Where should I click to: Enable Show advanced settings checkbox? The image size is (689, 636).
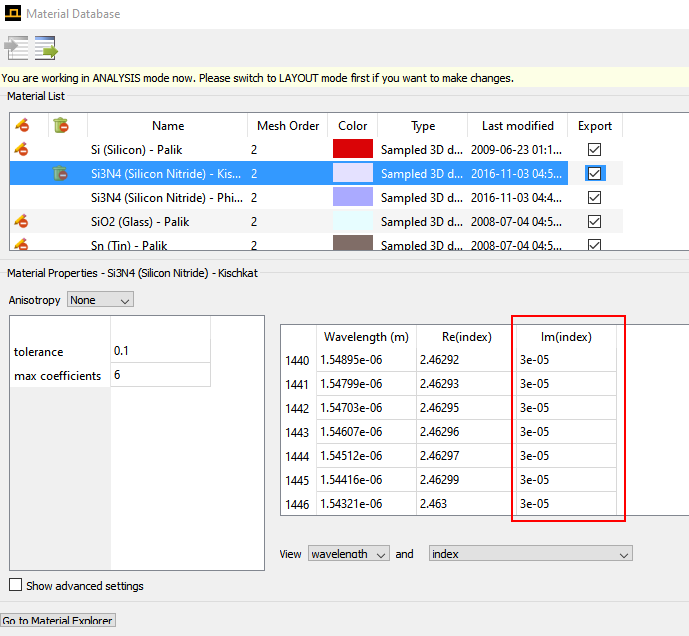pos(16,586)
